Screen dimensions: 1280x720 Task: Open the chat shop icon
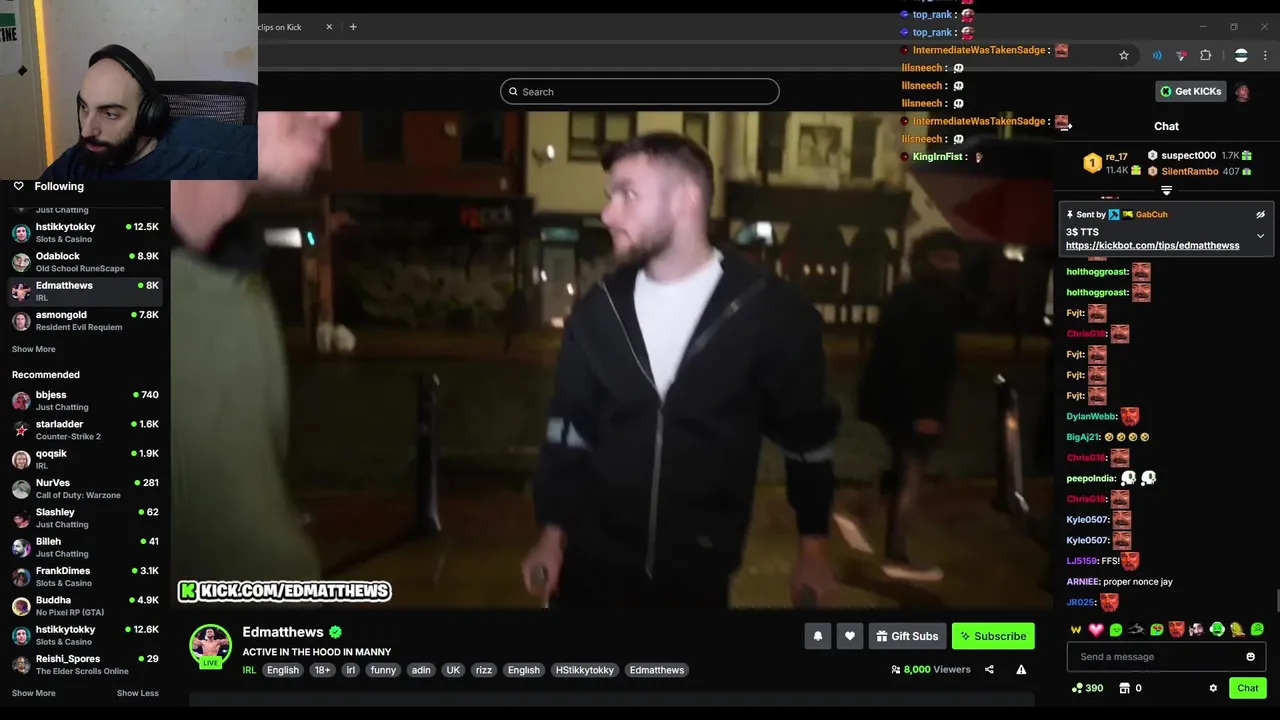(x=1124, y=688)
